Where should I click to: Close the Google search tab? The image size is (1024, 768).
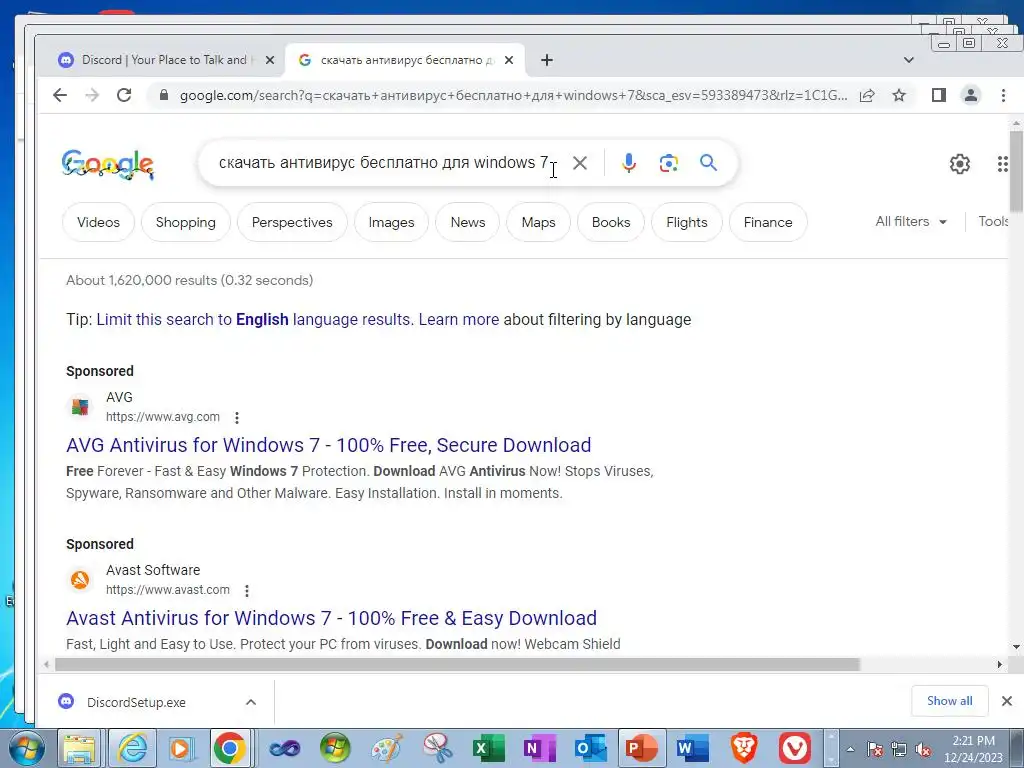click(509, 60)
